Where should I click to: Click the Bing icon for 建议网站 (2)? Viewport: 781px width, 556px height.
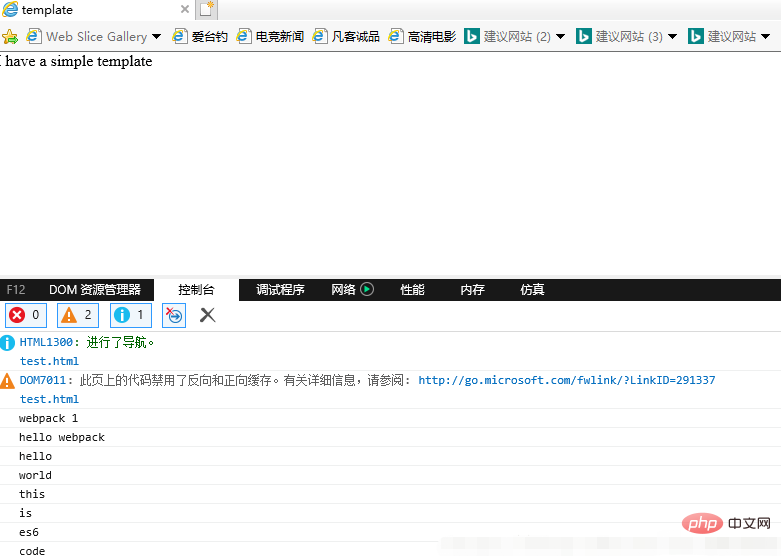pos(472,36)
